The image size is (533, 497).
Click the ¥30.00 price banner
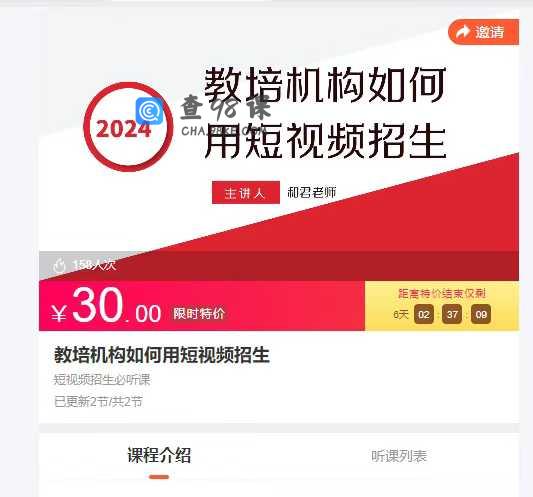point(202,306)
